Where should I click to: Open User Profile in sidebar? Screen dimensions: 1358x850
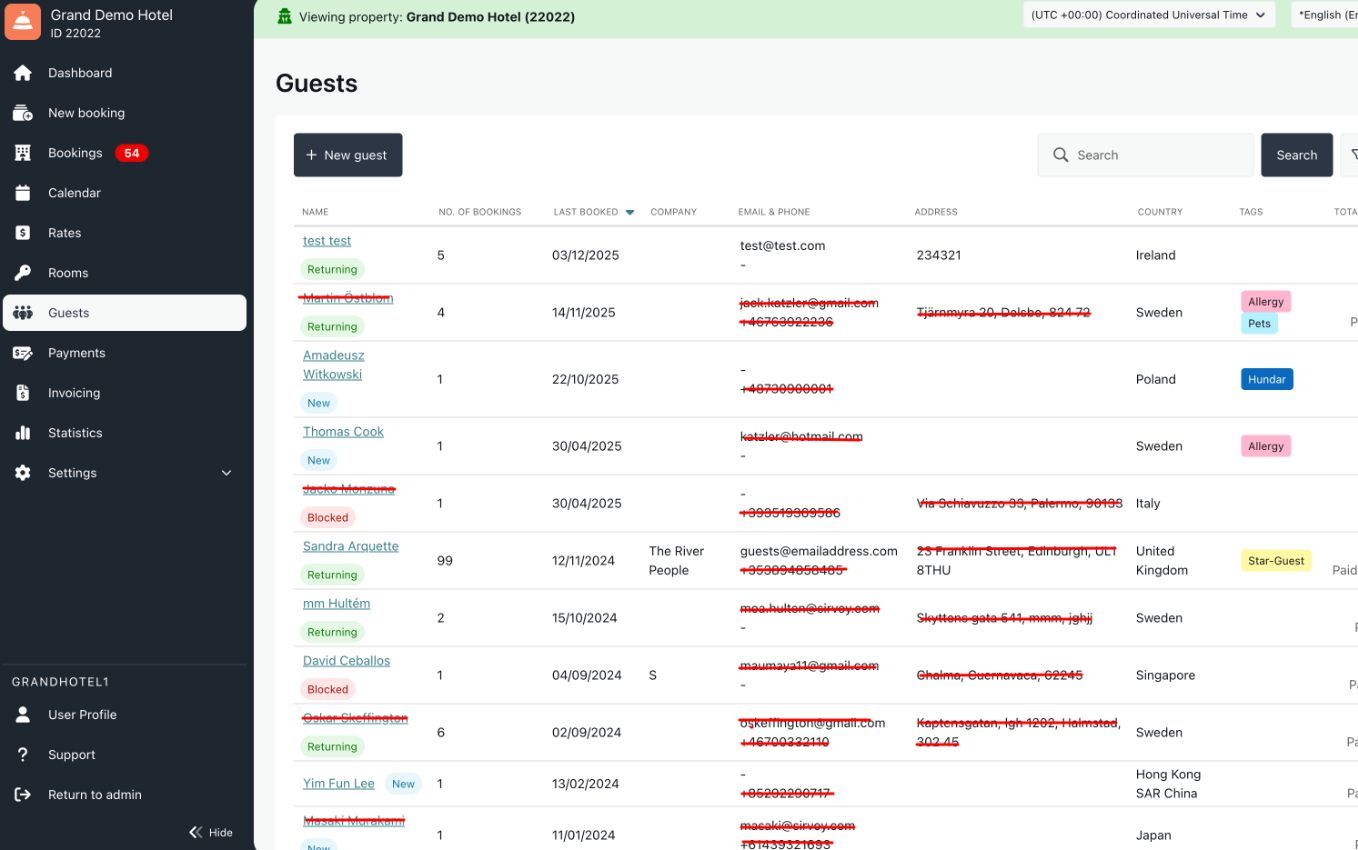[82, 715]
